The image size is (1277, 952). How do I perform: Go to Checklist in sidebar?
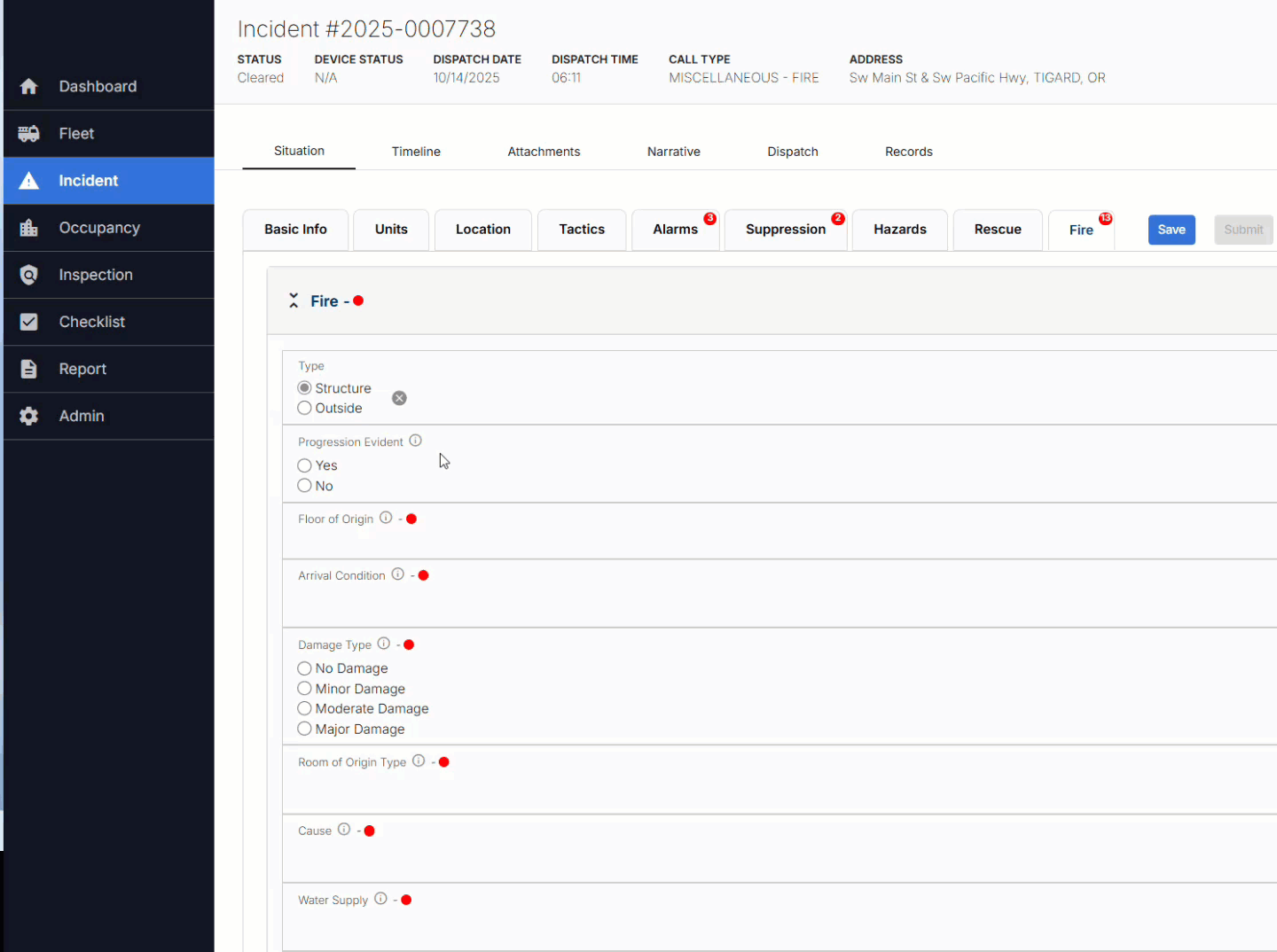(x=108, y=322)
